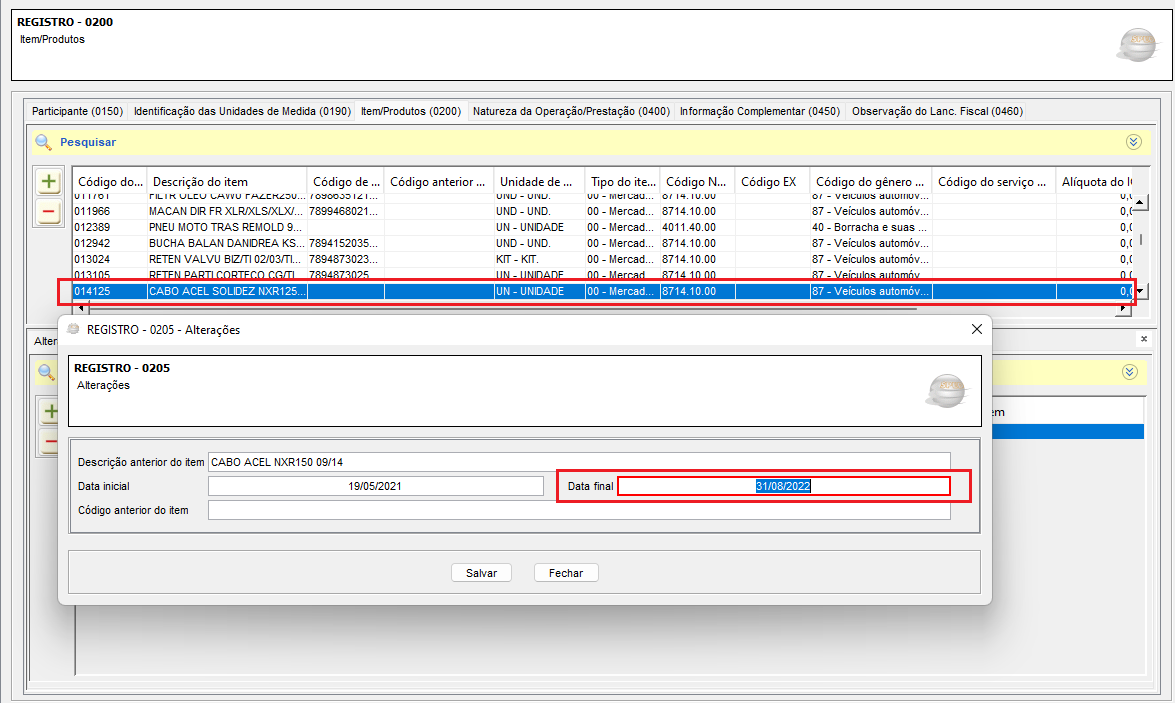Expand the Pesquisar search section chevron
The height and width of the screenshot is (703, 1175).
pyautogui.click(x=1133, y=142)
